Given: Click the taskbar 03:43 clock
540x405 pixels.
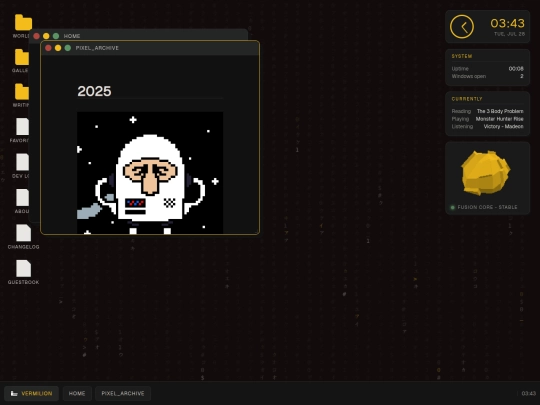Looking at the screenshot, I should coord(529,393).
